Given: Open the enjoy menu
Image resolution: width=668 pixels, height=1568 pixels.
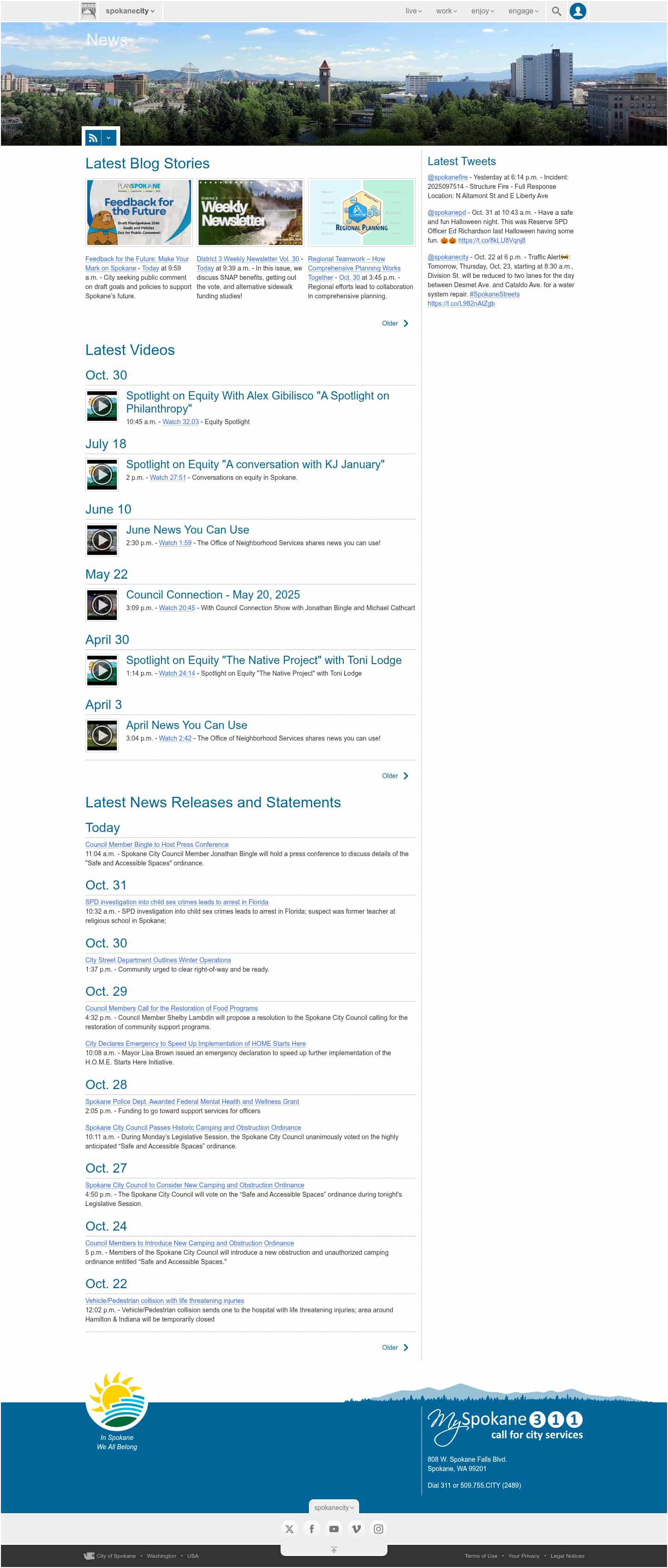Looking at the screenshot, I should (482, 11).
